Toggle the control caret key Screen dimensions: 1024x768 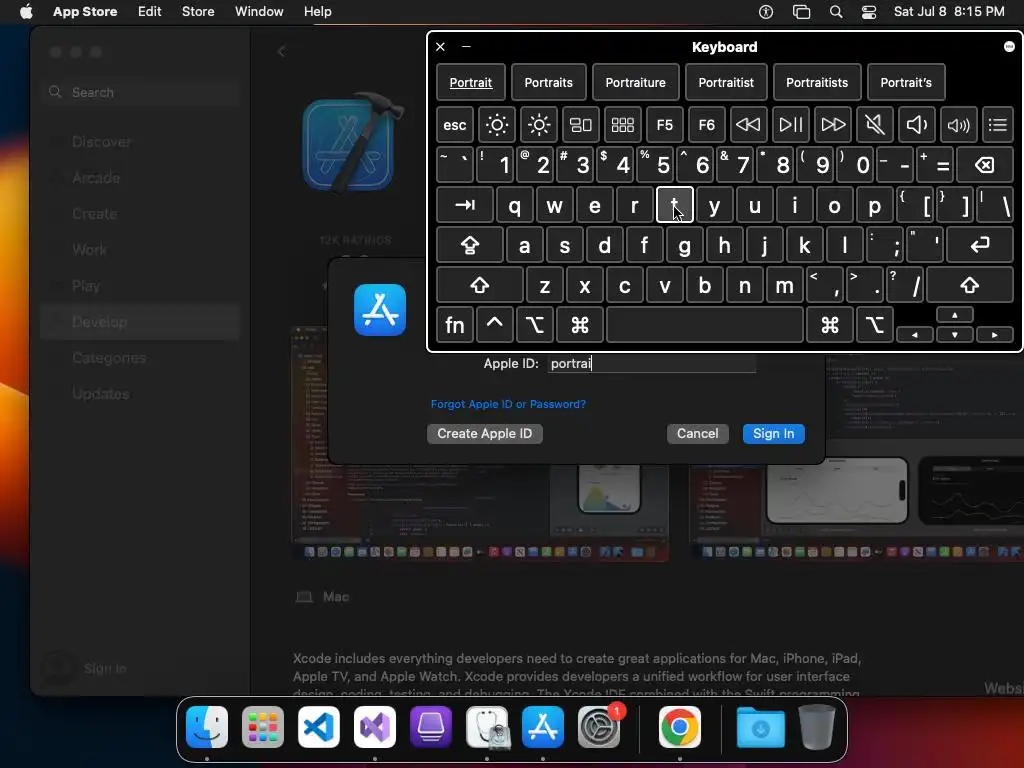(494, 325)
